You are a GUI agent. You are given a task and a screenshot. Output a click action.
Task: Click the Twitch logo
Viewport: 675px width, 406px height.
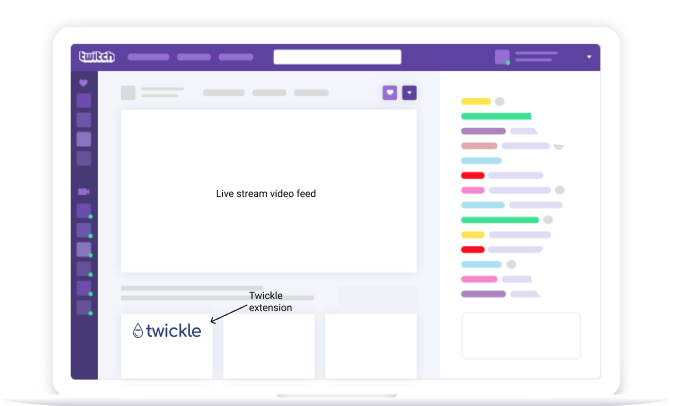pos(97,56)
